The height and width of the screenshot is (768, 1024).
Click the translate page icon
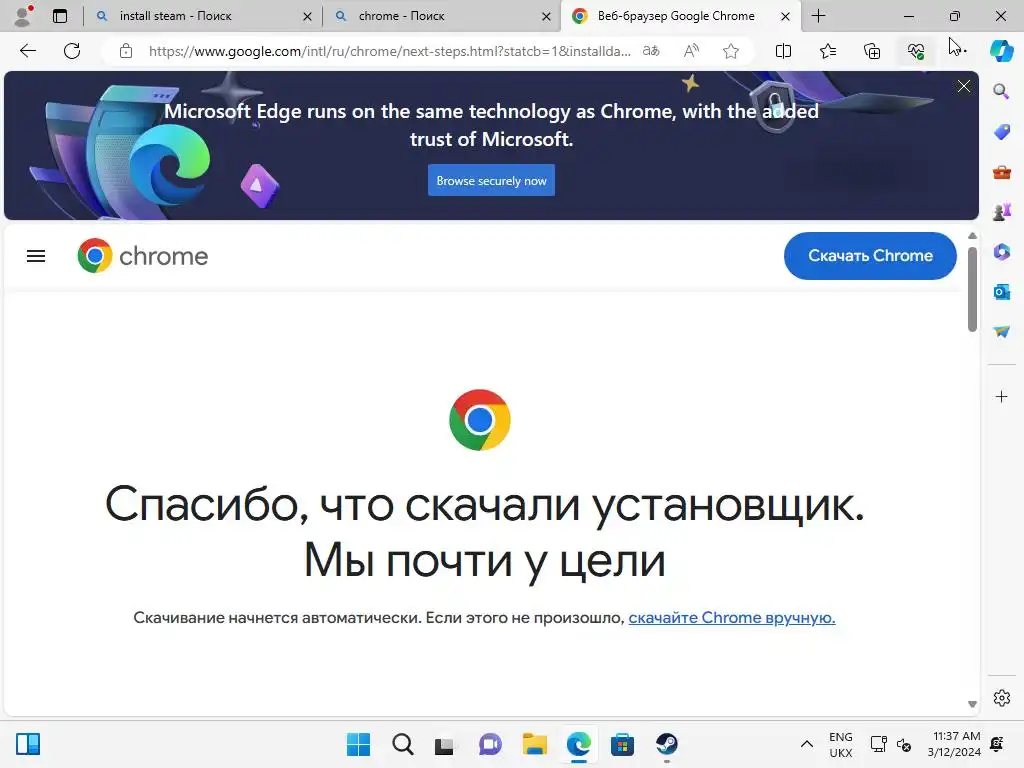[x=651, y=51]
